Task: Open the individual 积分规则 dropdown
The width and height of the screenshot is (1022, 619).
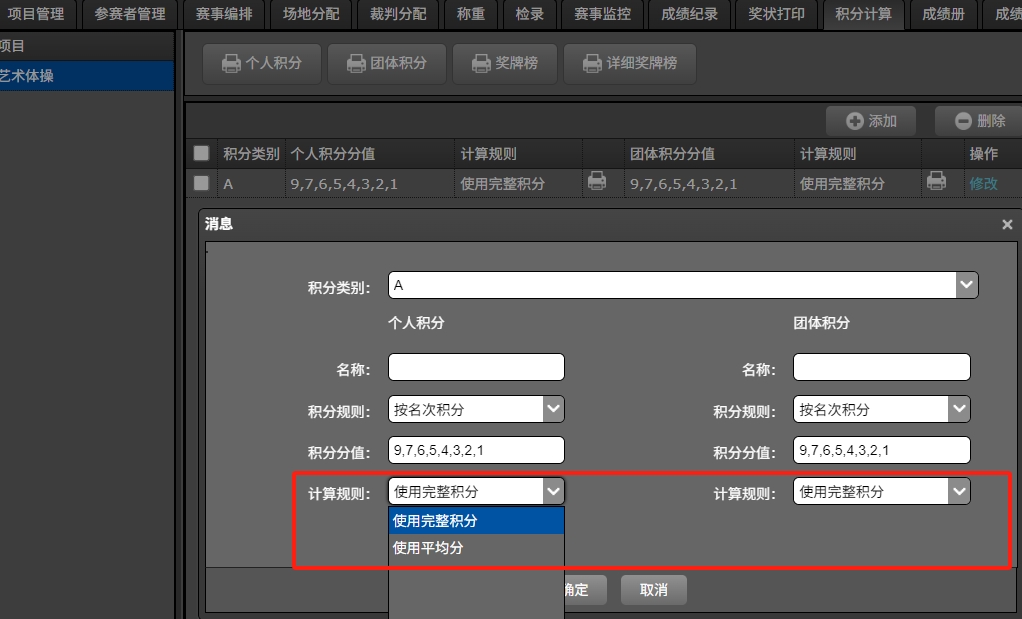Action: 553,409
